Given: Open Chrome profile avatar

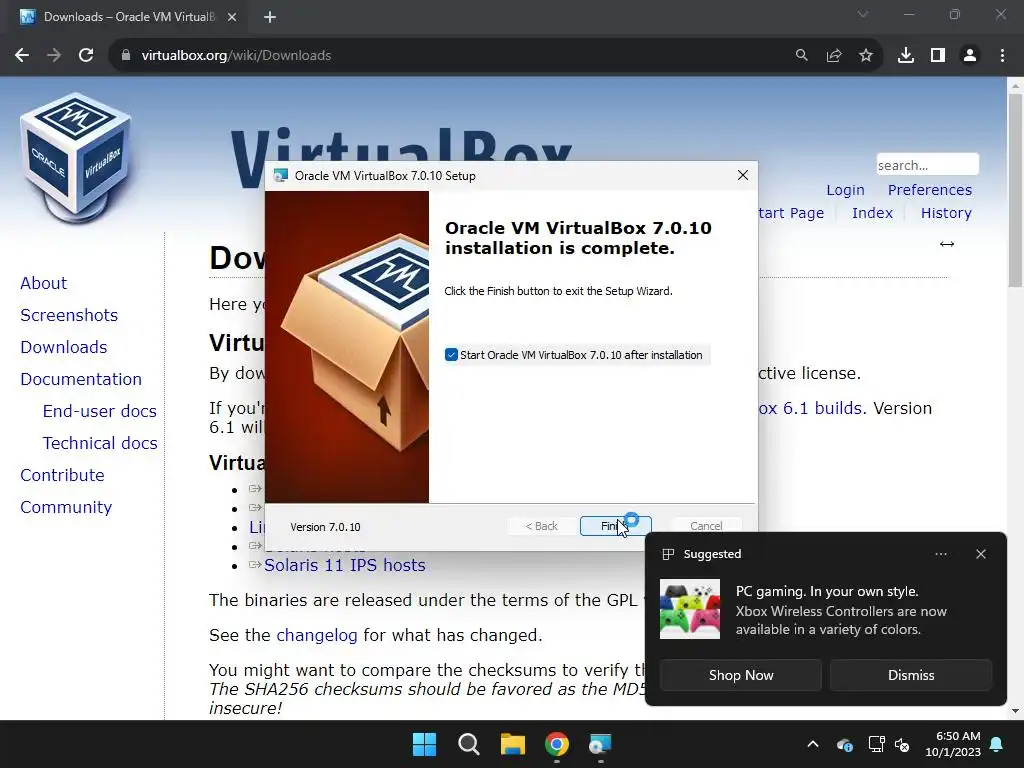Looking at the screenshot, I should pos(970,56).
